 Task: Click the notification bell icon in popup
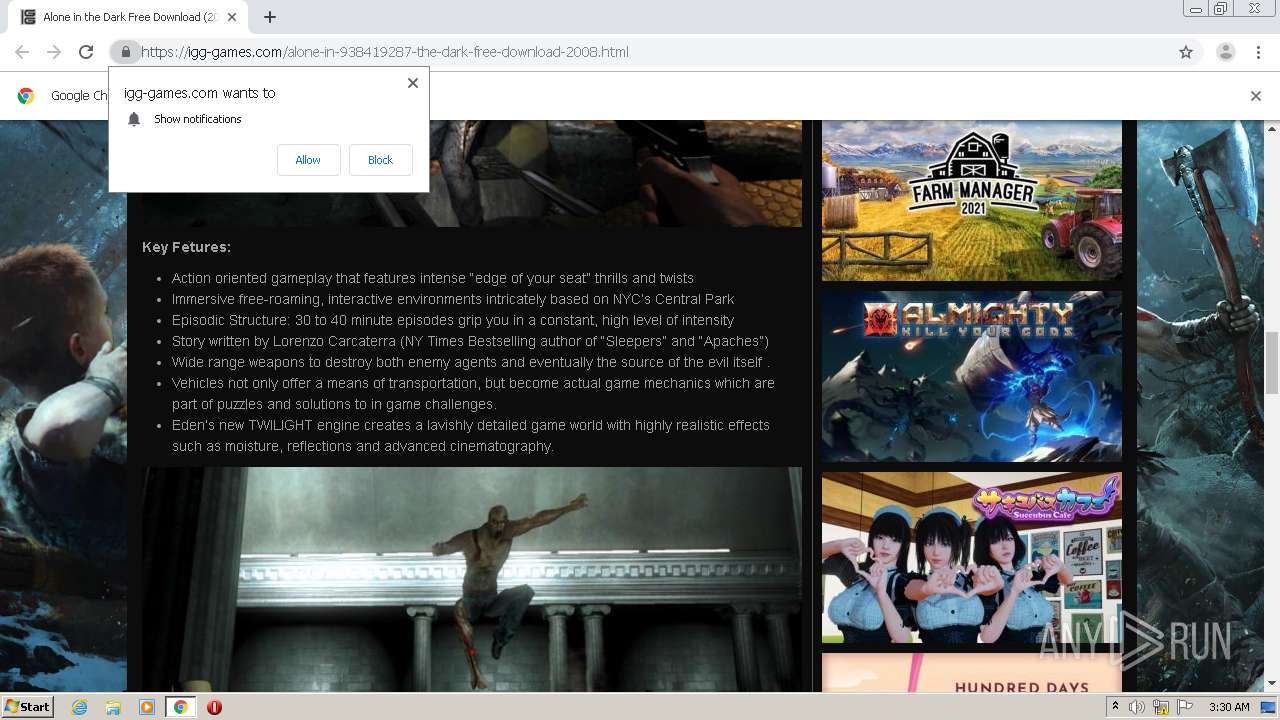(x=134, y=119)
